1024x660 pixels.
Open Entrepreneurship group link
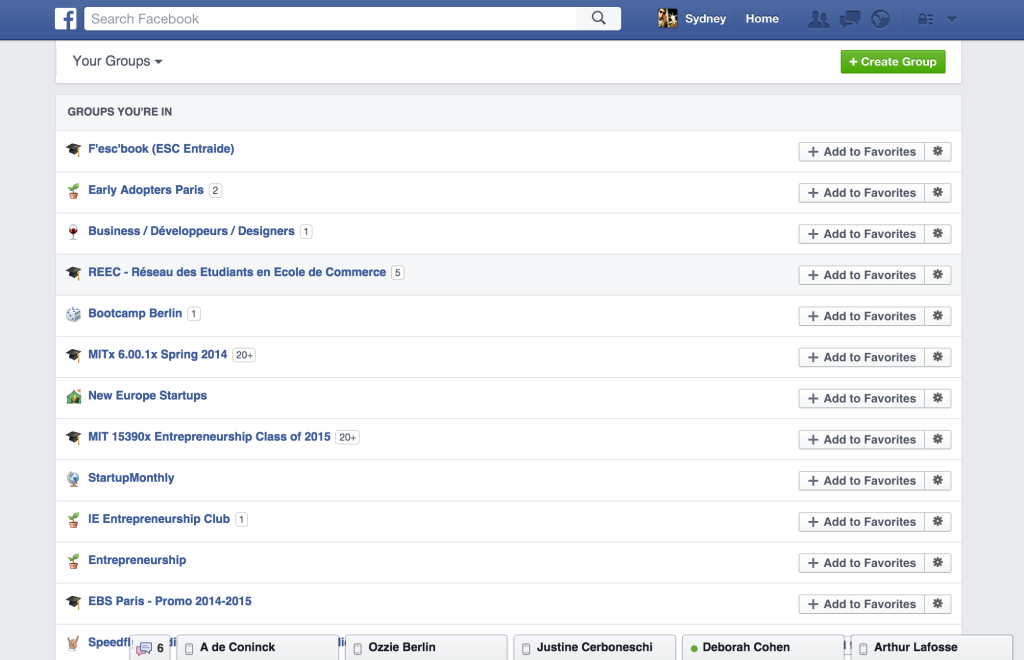(x=137, y=560)
